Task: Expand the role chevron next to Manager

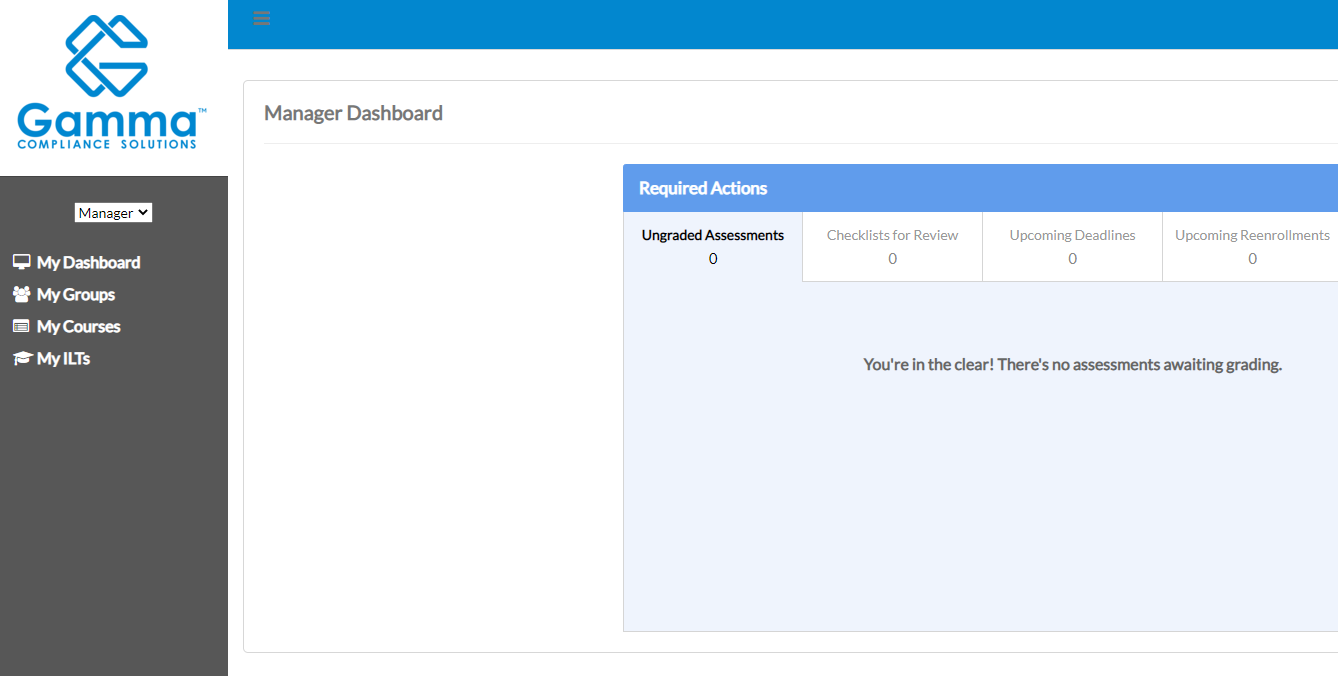Action: (x=145, y=212)
